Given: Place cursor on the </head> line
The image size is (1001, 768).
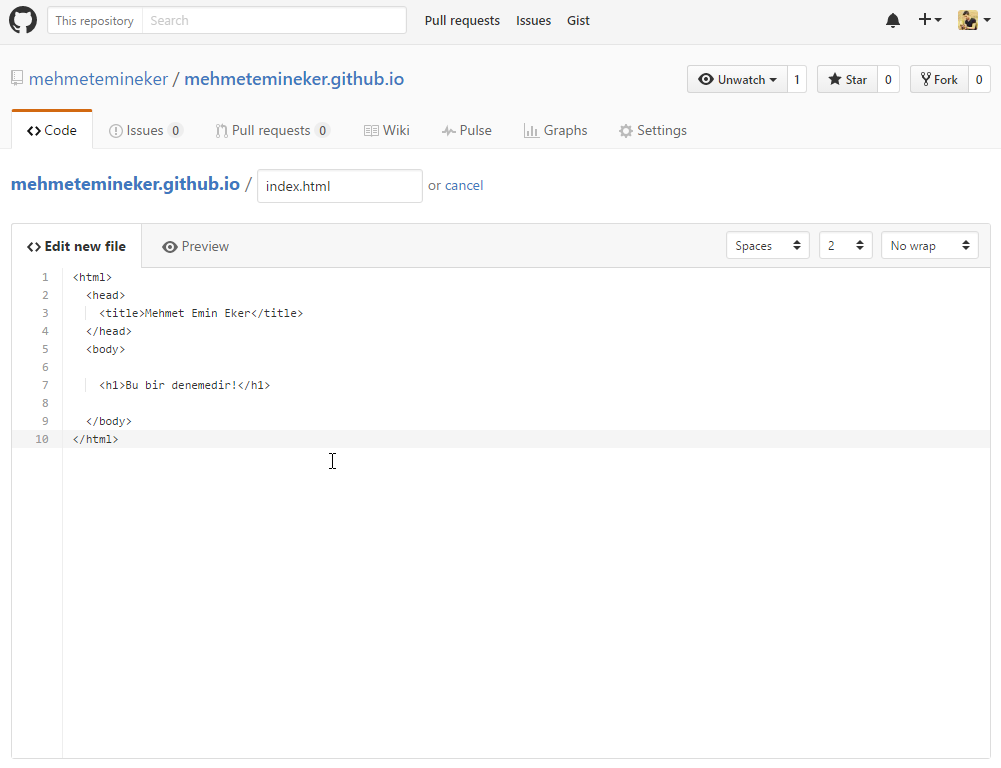Looking at the screenshot, I should (x=109, y=331).
